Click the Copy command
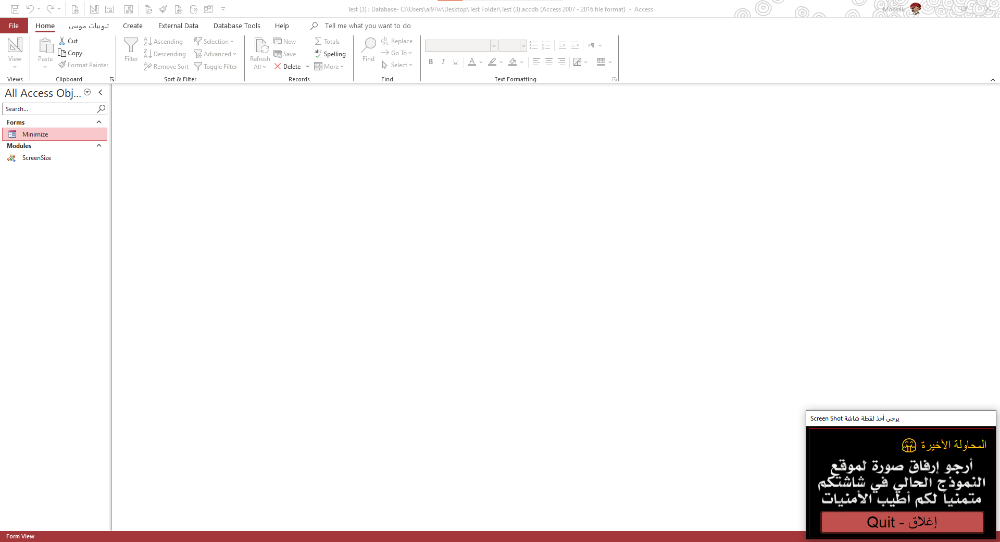 pyautogui.click(x=70, y=53)
